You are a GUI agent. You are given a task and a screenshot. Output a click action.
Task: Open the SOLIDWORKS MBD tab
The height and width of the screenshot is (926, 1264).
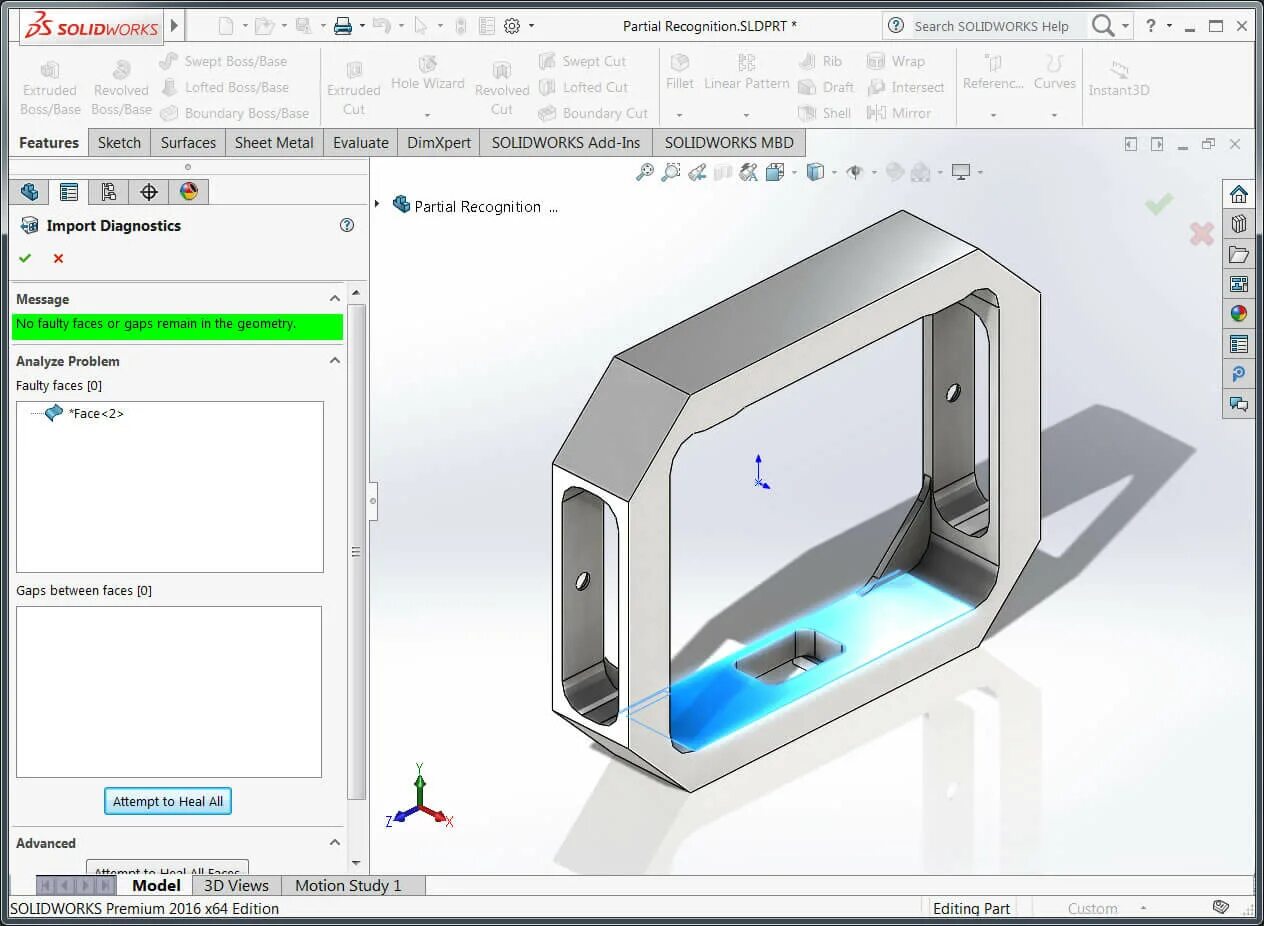pyautogui.click(x=729, y=143)
